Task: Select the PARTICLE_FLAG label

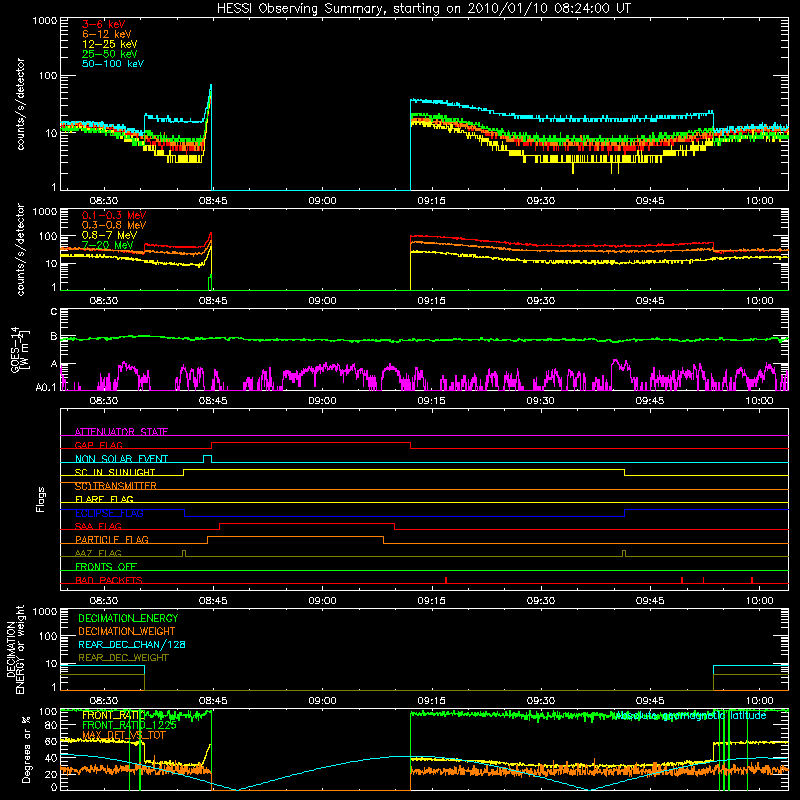Action: tap(112, 539)
